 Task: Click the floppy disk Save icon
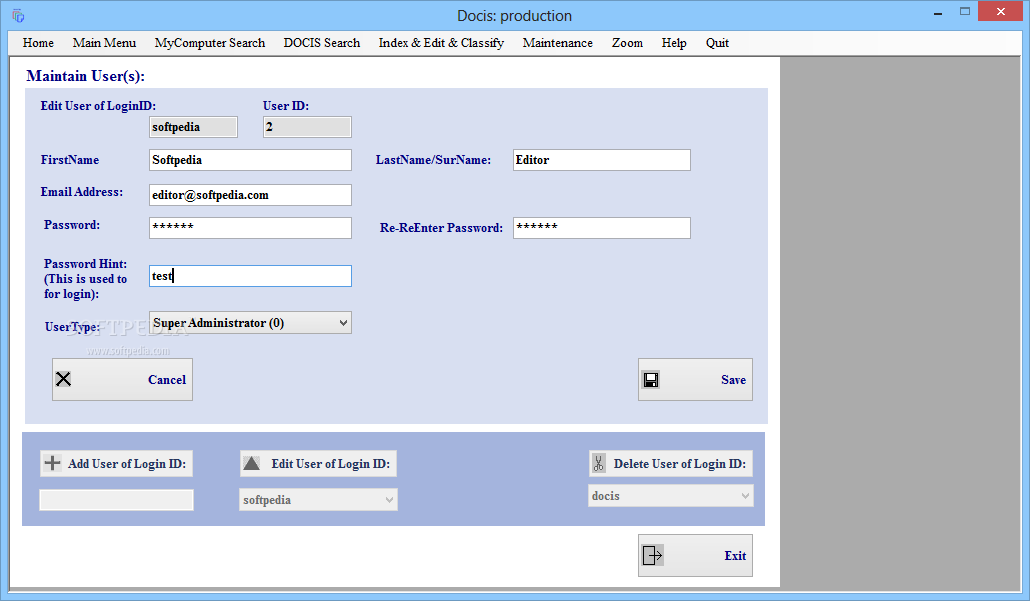click(x=650, y=380)
